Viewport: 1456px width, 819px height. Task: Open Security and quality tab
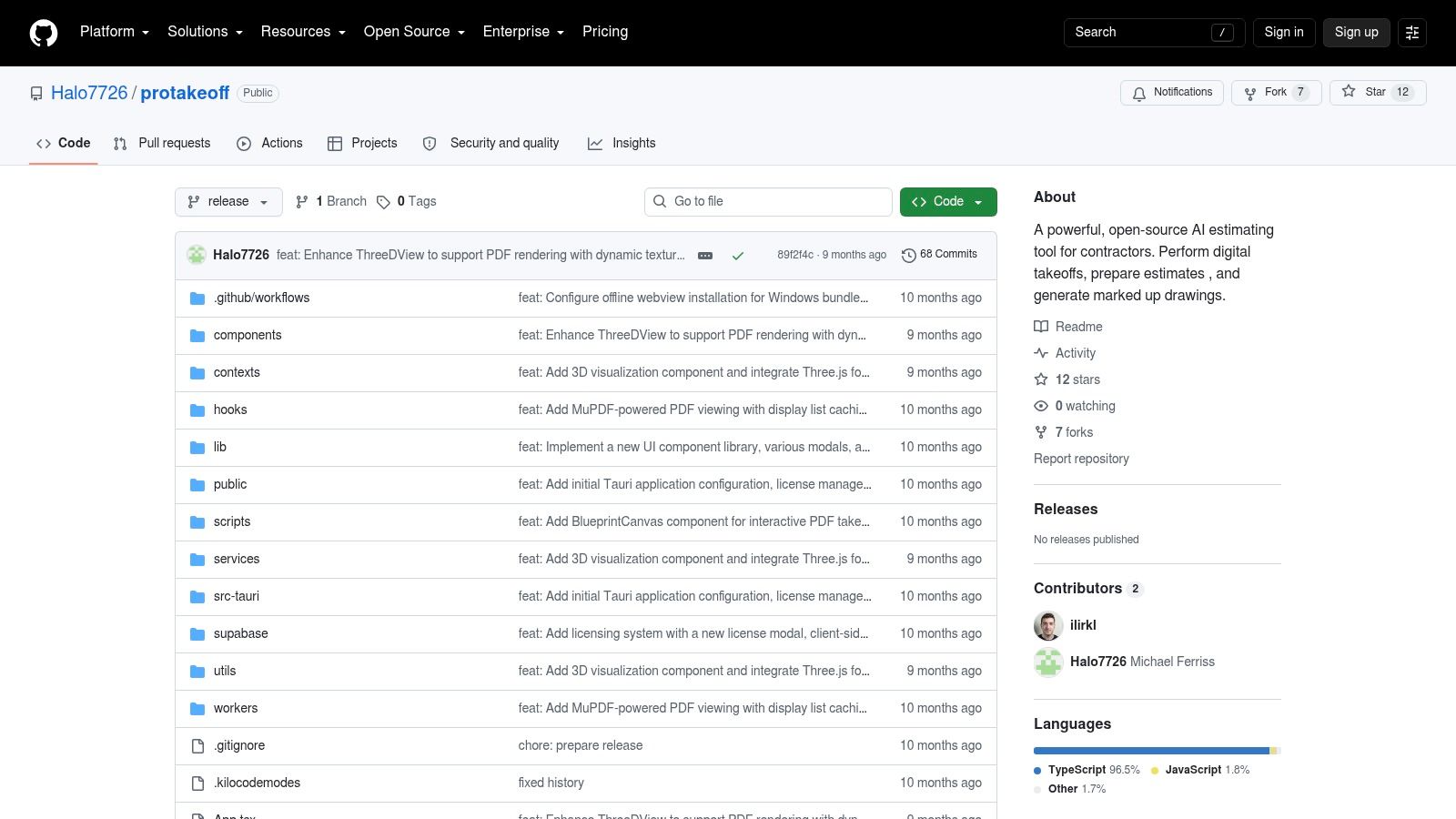click(491, 144)
